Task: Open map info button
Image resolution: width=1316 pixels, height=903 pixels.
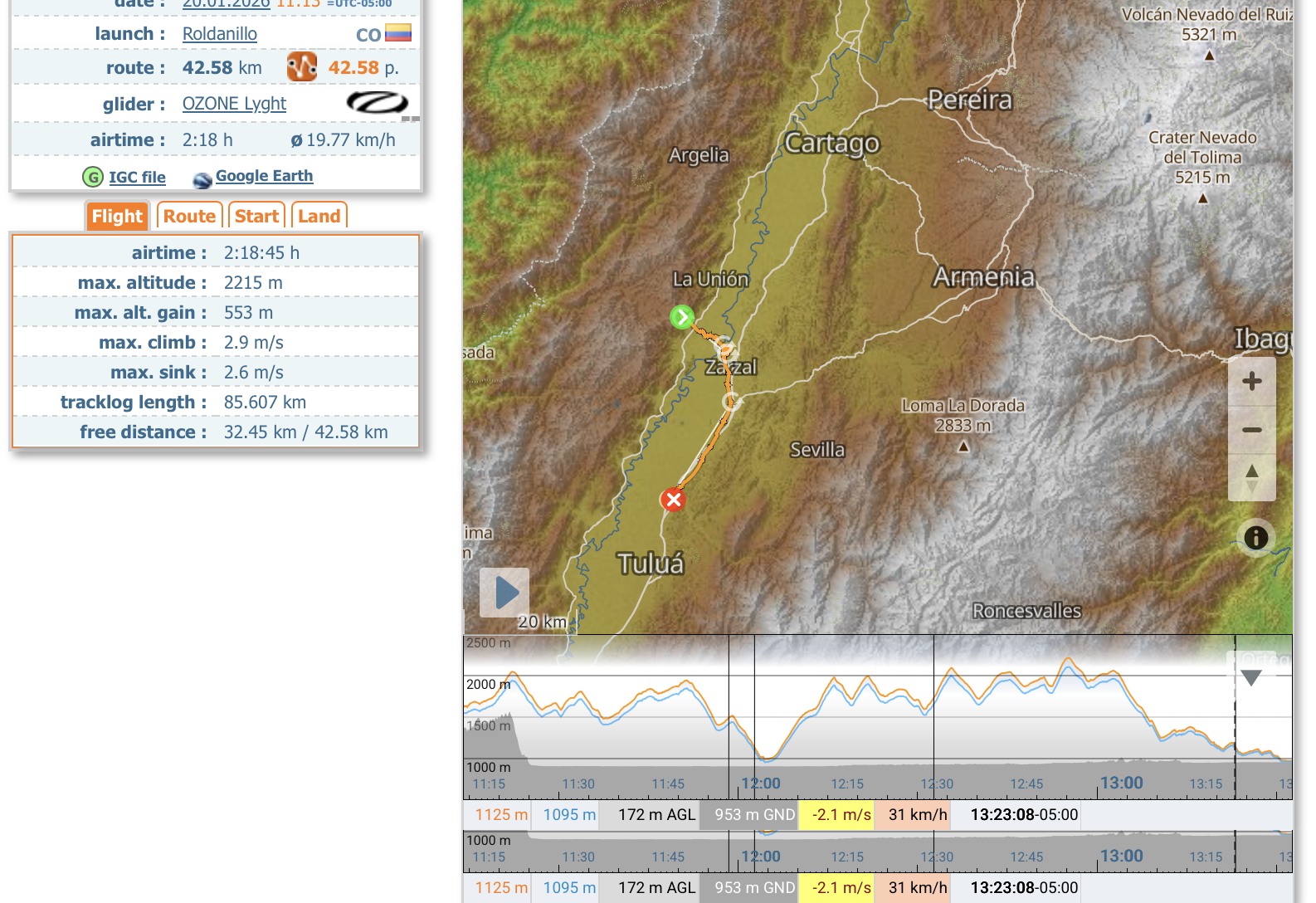Action: pyautogui.click(x=1255, y=538)
